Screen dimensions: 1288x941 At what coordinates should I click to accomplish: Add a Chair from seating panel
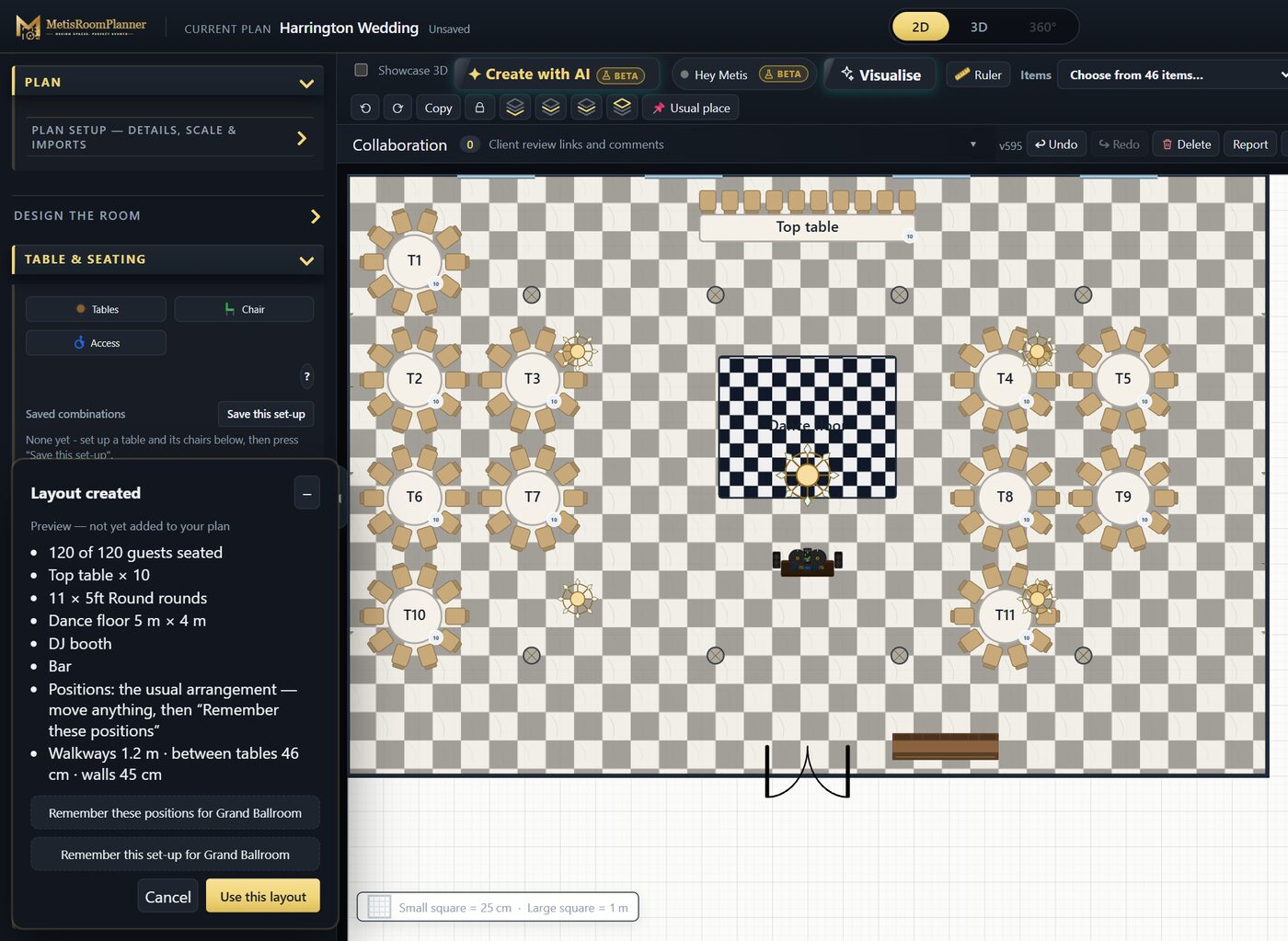pos(244,309)
